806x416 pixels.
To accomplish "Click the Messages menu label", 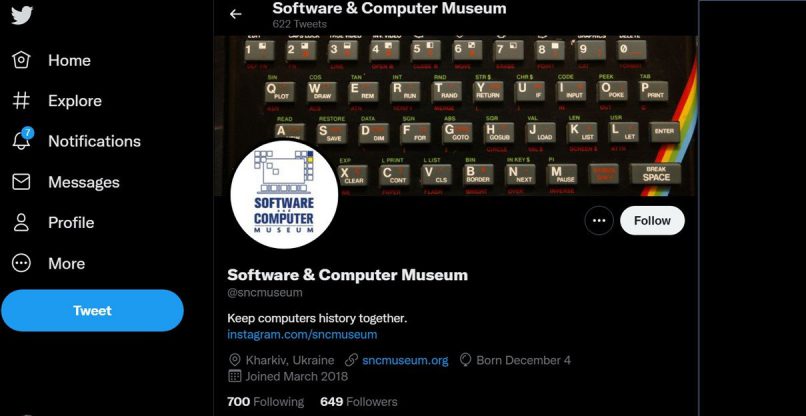I will 84,183.
